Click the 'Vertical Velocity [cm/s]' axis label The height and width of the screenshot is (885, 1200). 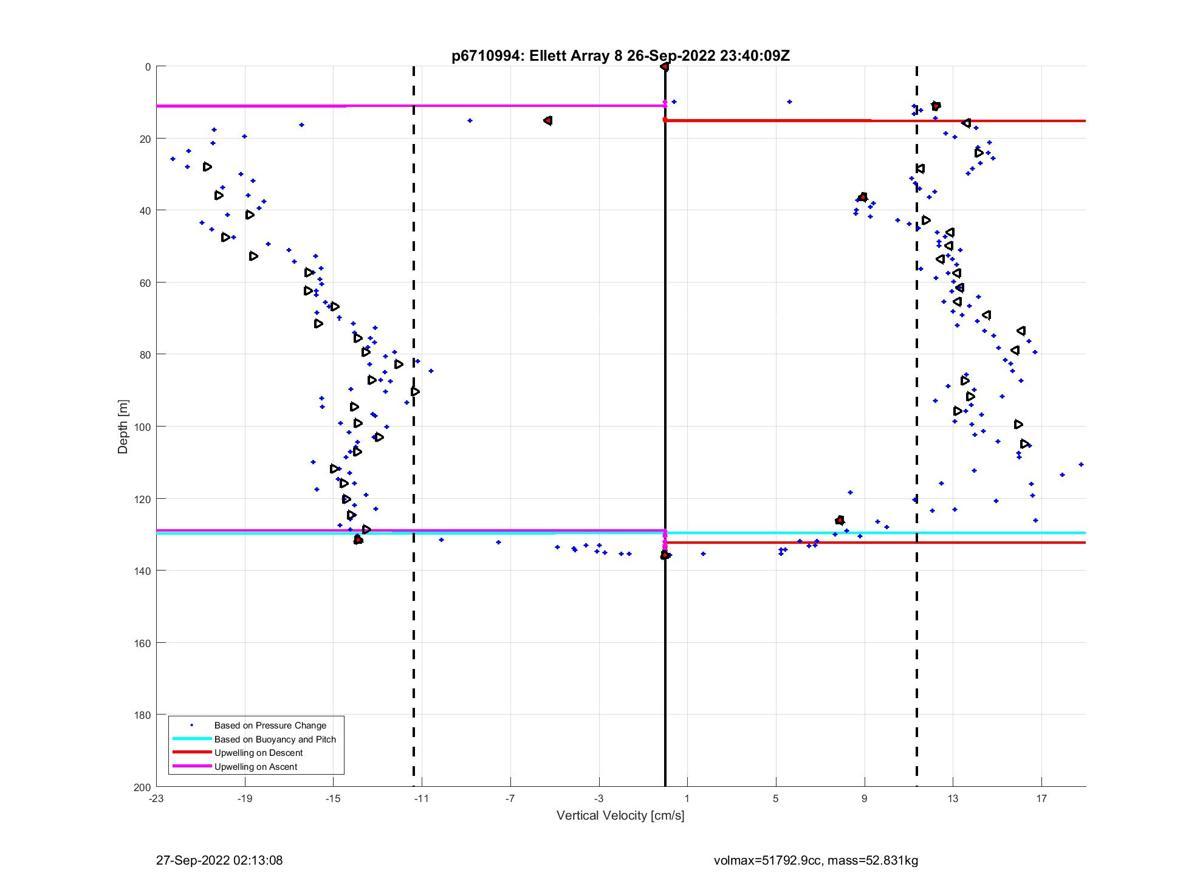pos(620,816)
